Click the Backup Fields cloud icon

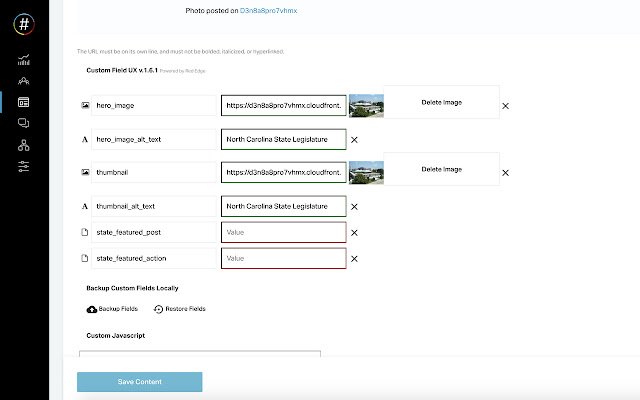point(91,309)
